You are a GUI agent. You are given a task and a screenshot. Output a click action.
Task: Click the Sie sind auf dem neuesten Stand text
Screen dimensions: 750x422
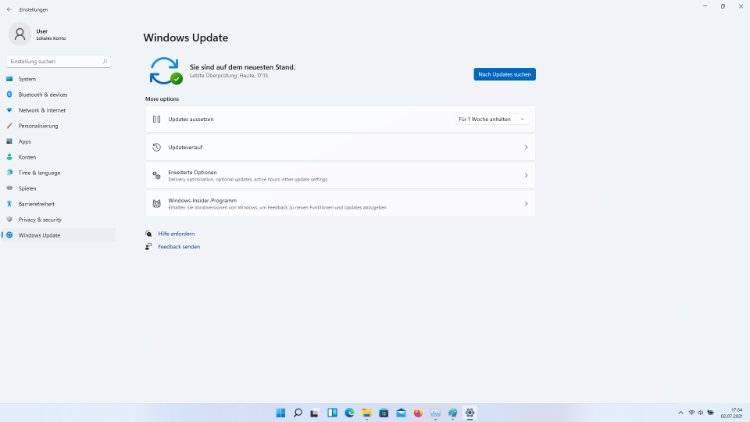[243, 67]
